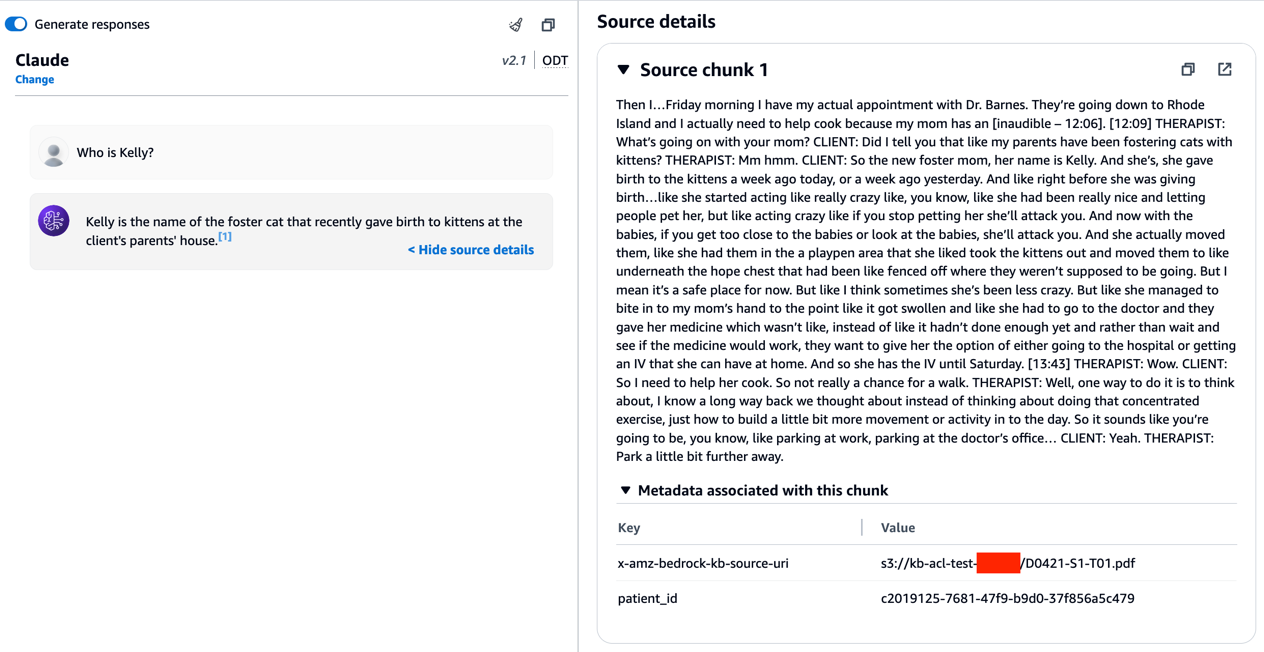Click the patient_id value cell
The height and width of the screenshot is (652, 1264).
tap(1007, 599)
